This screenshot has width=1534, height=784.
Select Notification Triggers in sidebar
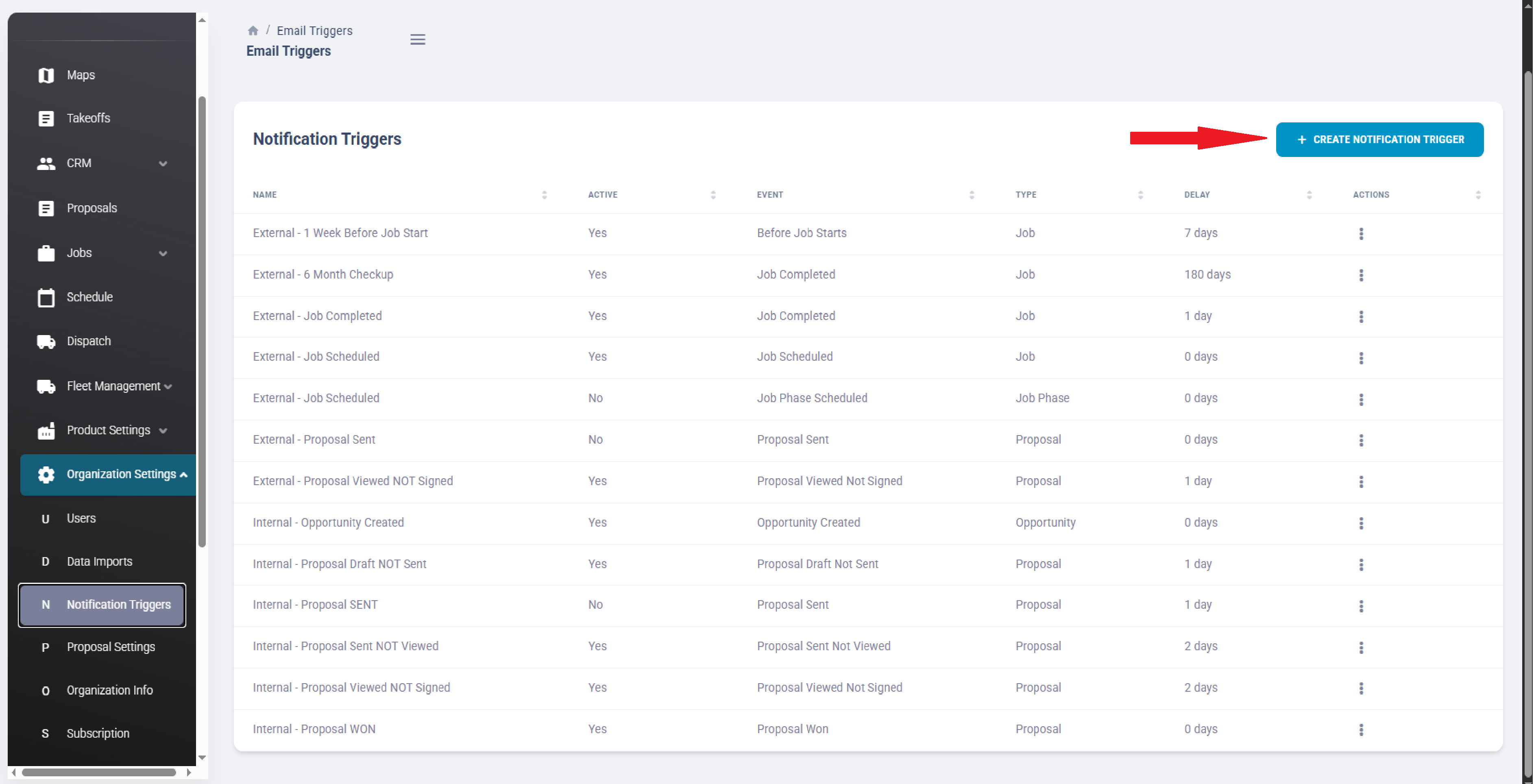click(x=102, y=605)
